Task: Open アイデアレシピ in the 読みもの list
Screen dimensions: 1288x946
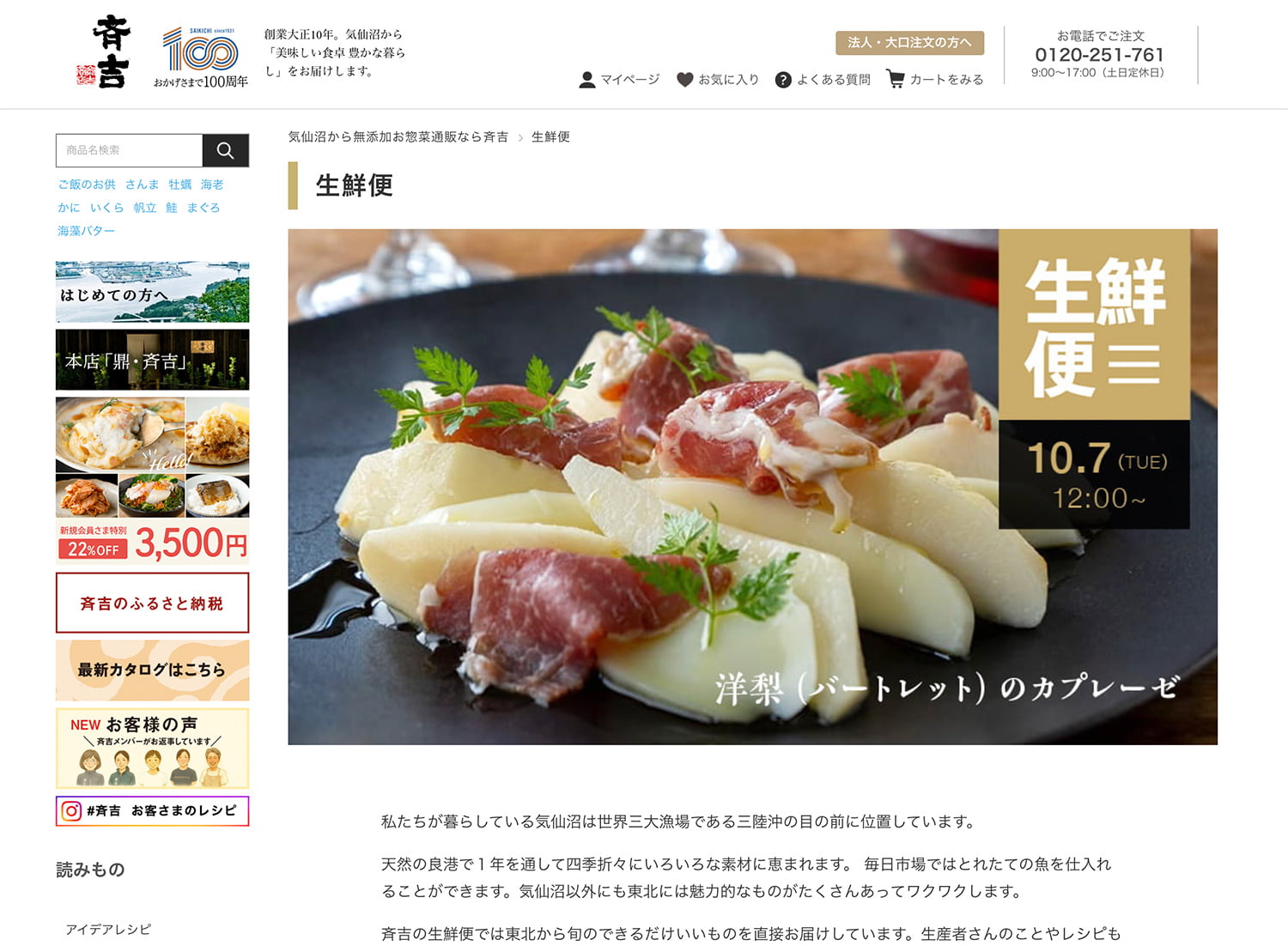Action: click(x=108, y=929)
